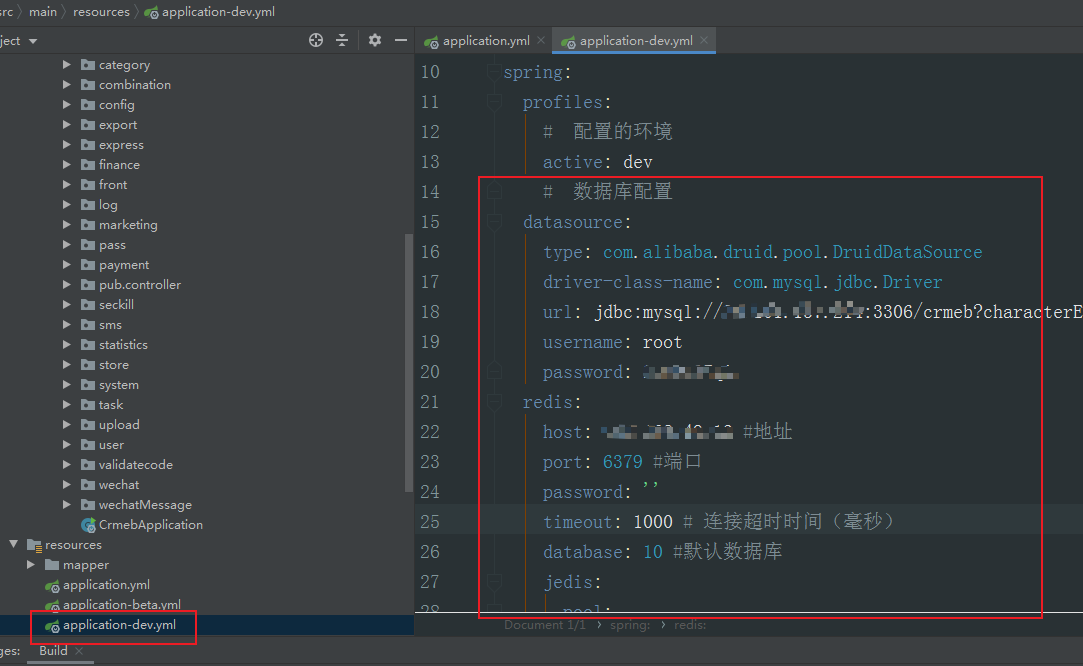
Task: Click 'redis:' in the editor breadcrumb
Action: (x=690, y=625)
